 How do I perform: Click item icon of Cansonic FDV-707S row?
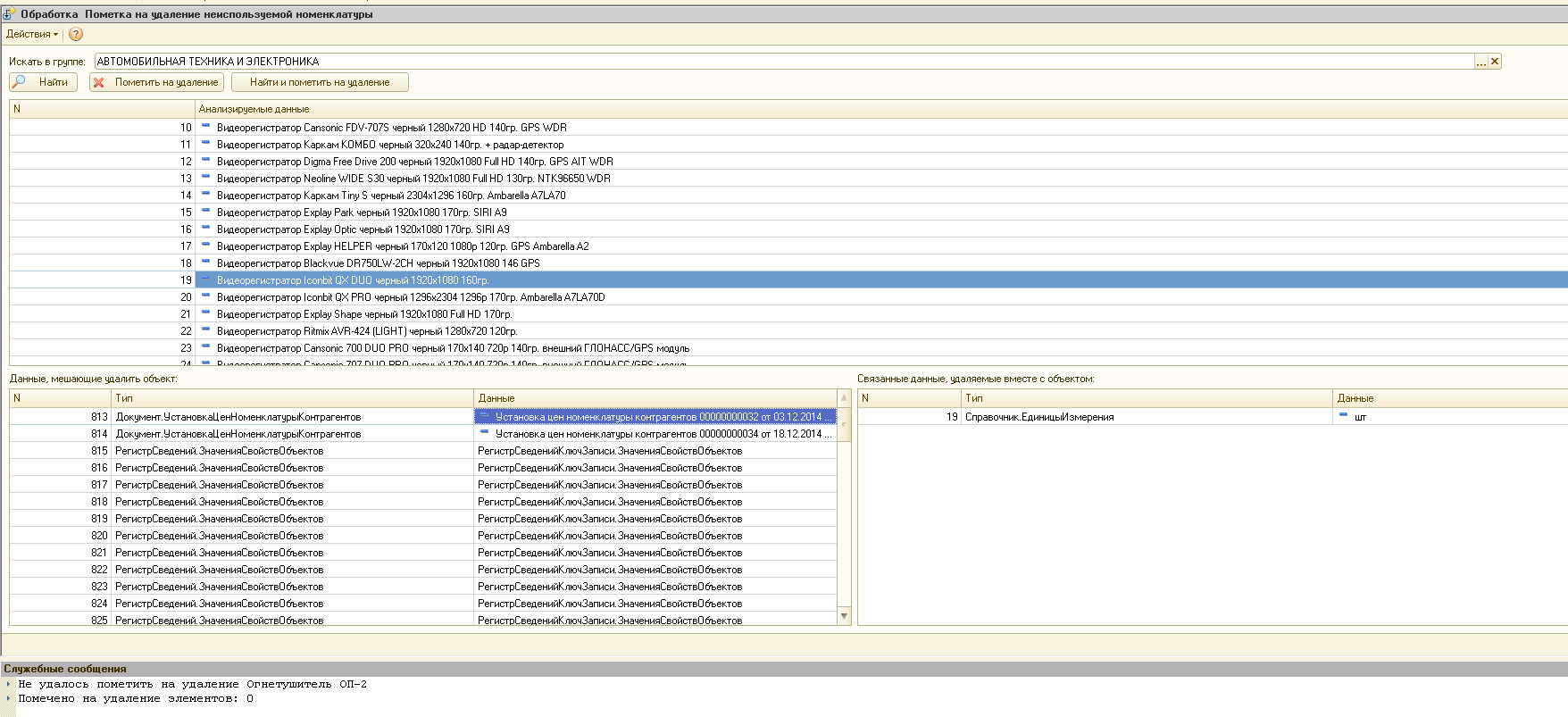click(x=205, y=127)
